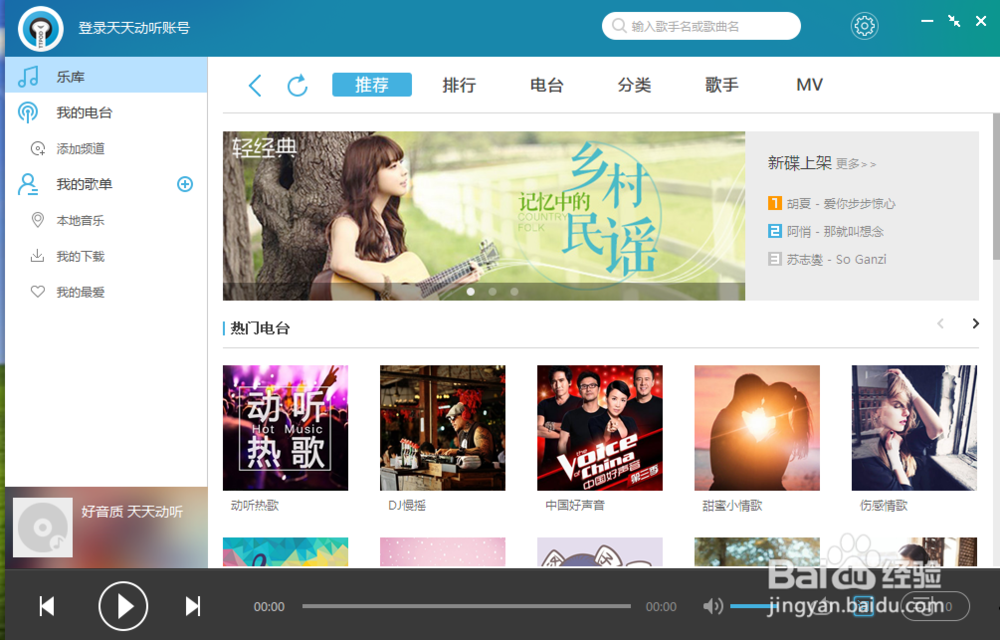The image size is (1000, 640).
Task: Switch to mini mode window icon
Action: coord(954,21)
